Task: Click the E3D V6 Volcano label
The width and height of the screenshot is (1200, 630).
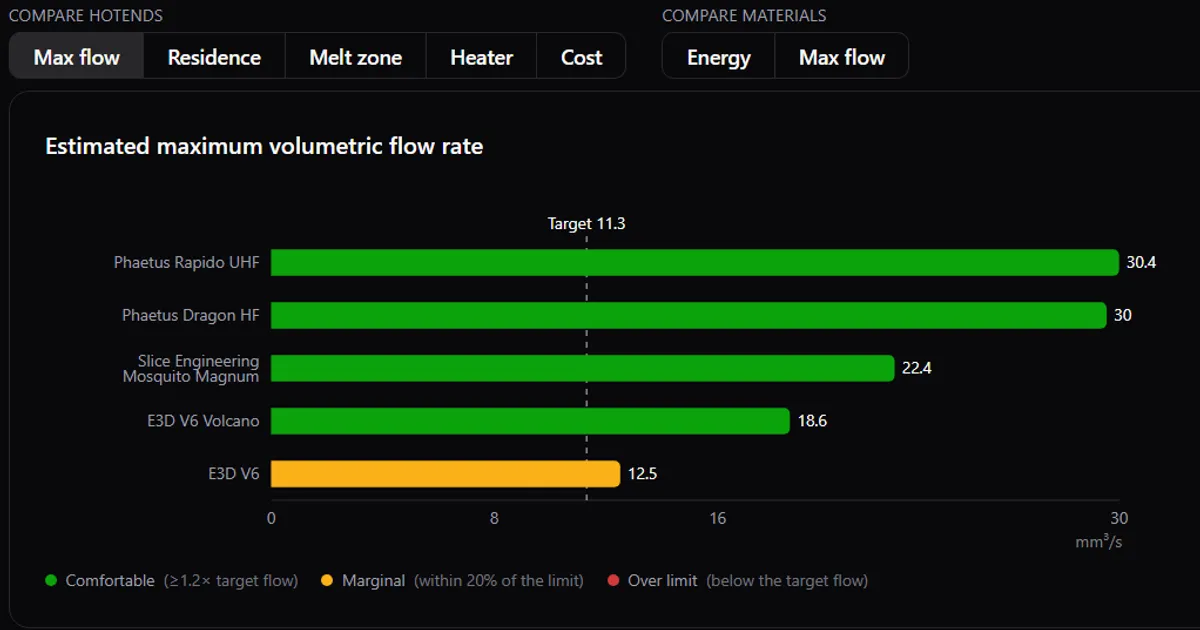Action: click(x=203, y=421)
